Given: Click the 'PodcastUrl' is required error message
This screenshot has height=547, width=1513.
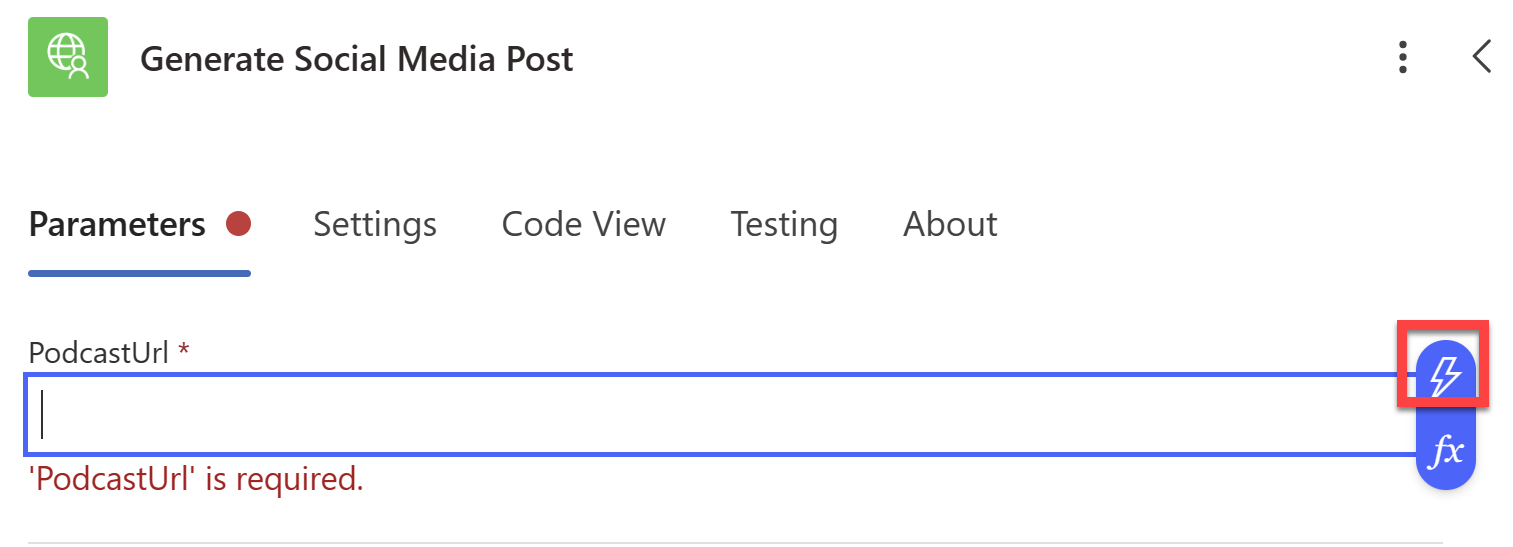Looking at the screenshot, I should click(196, 480).
